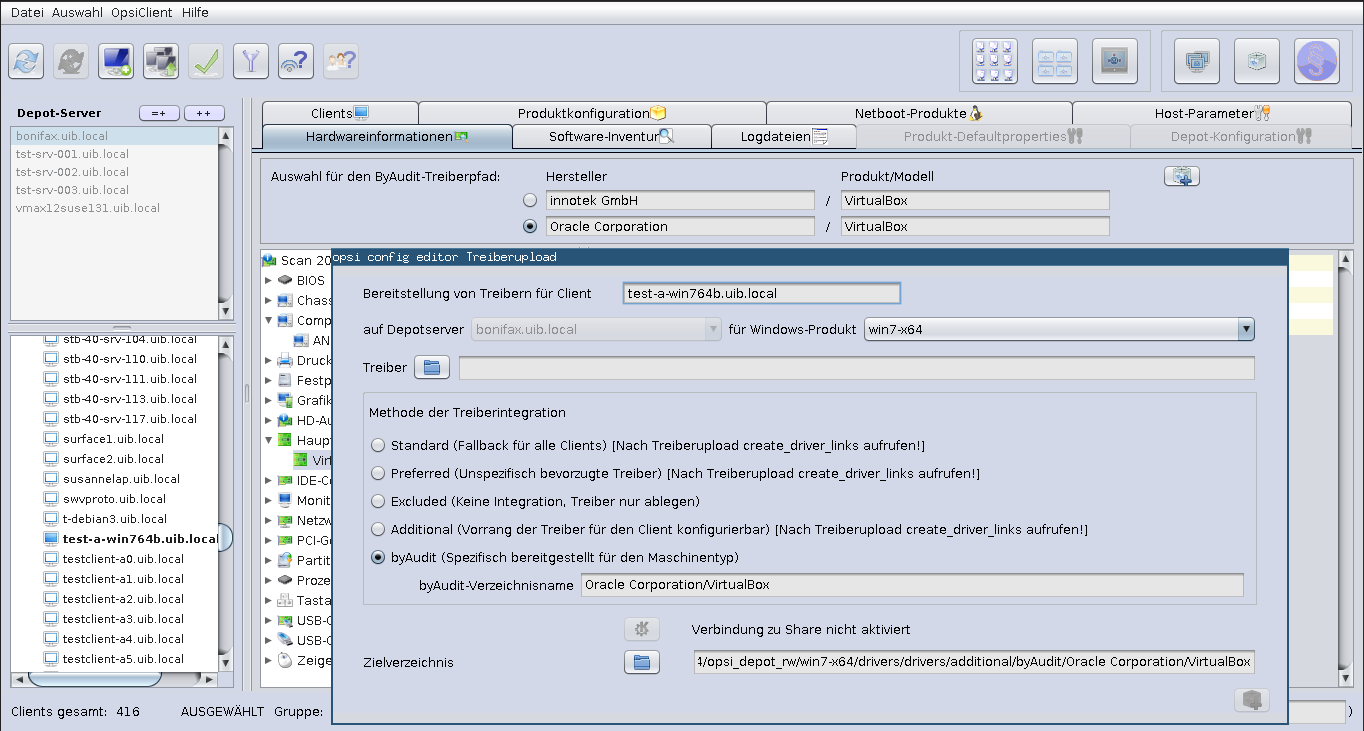Click the driver upload icon beside Produkt/Modell
The height and width of the screenshot is (731, 1364).
1182,176
